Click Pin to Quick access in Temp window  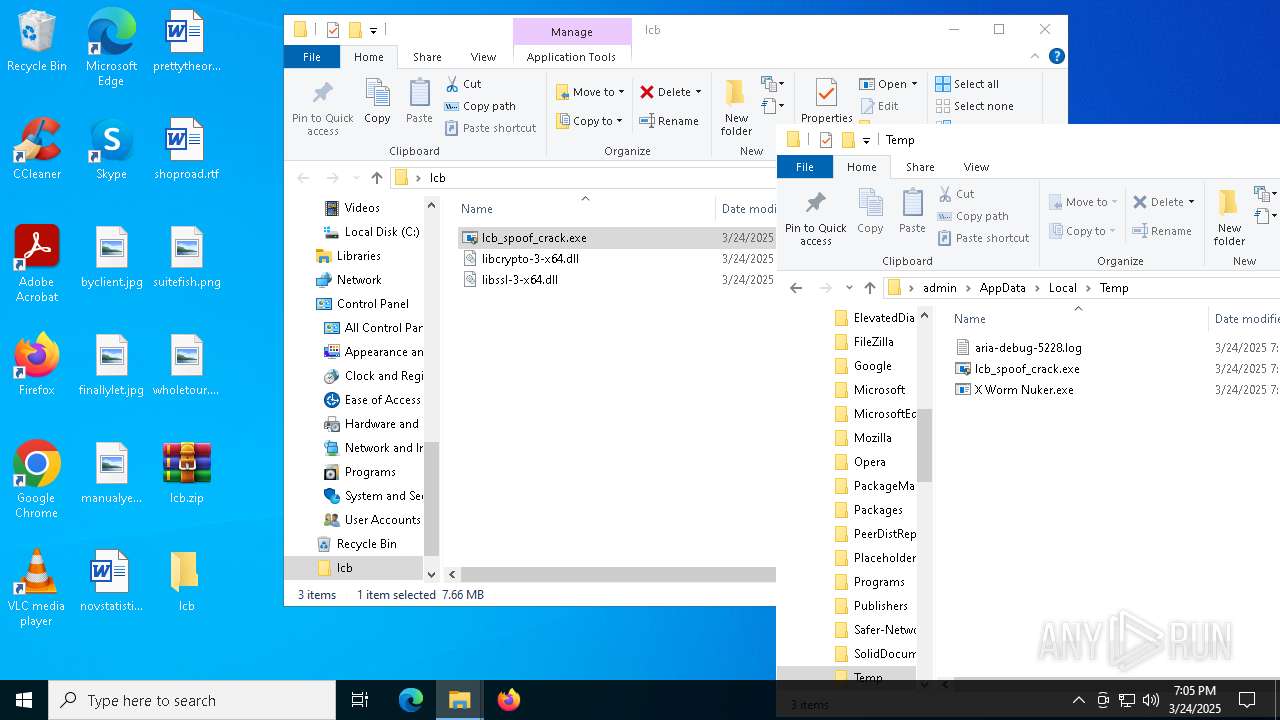[x=815, y=218]
